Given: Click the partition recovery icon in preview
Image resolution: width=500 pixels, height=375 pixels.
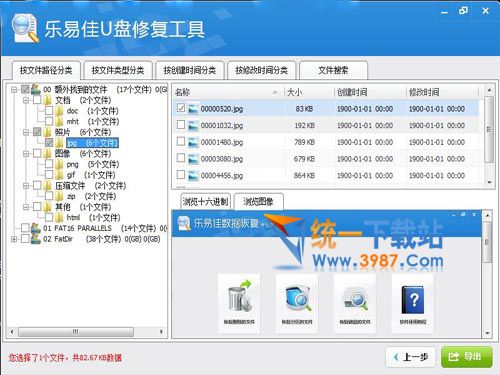Looking at the screenshot, I should pyautogui.click(x=297, y=297).
